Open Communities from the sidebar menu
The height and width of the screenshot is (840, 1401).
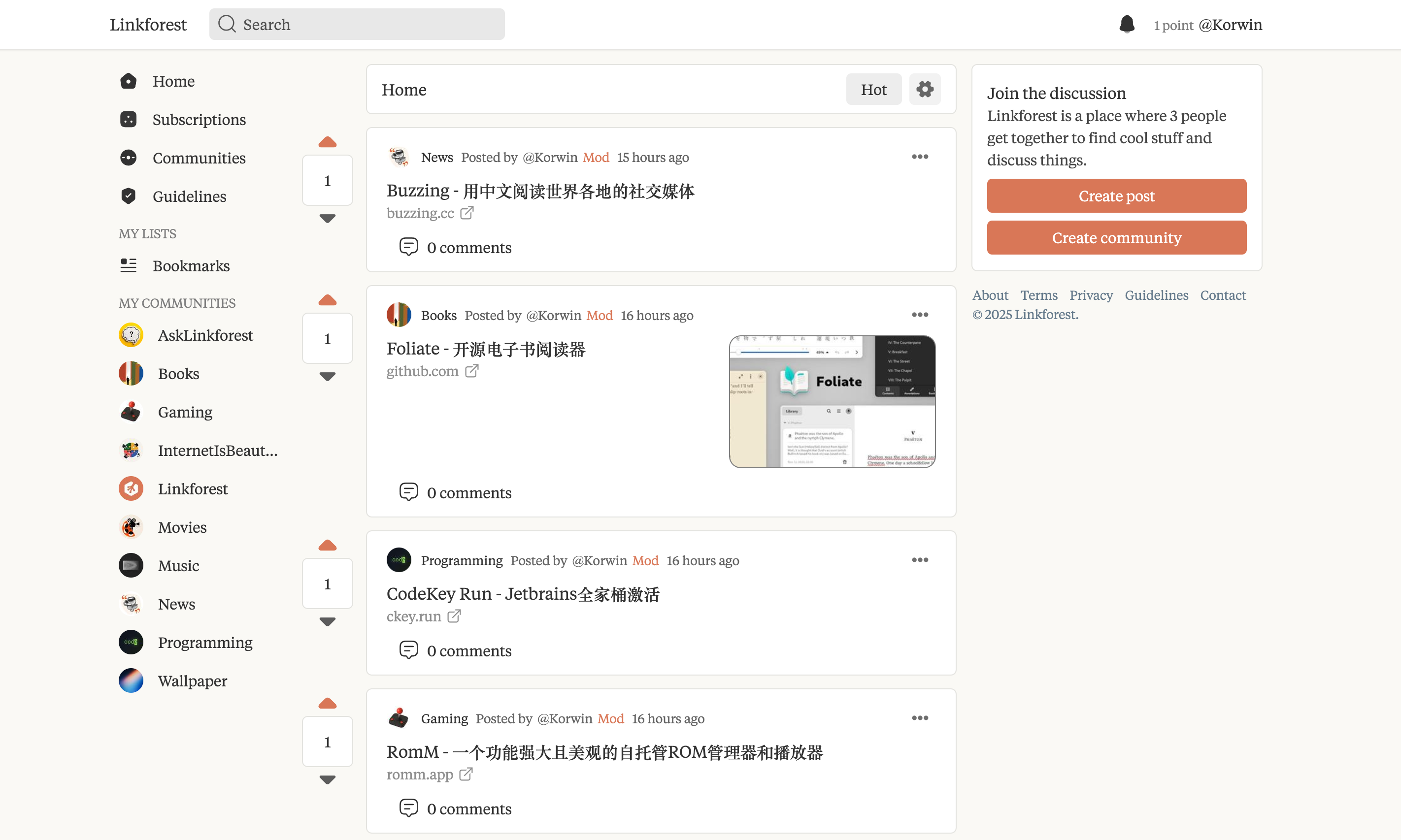[199, 158]
